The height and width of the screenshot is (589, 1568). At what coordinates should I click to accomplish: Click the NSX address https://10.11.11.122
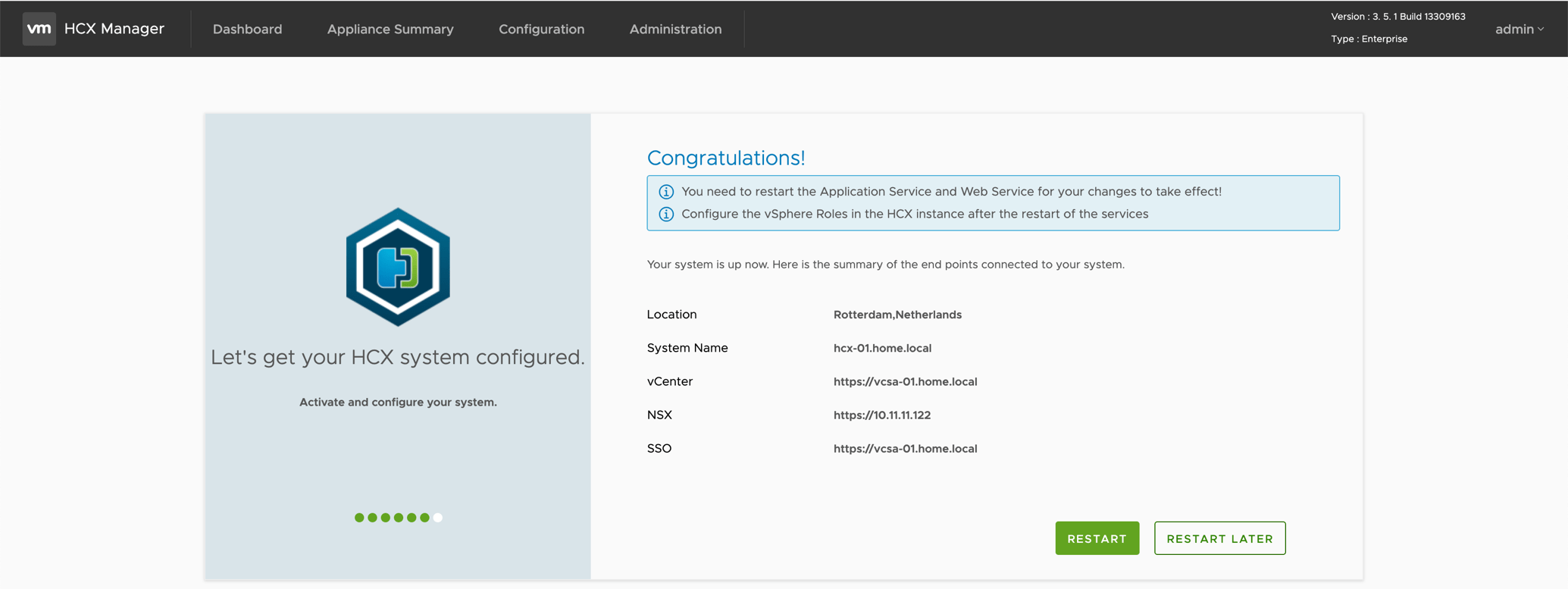point(881,415)
